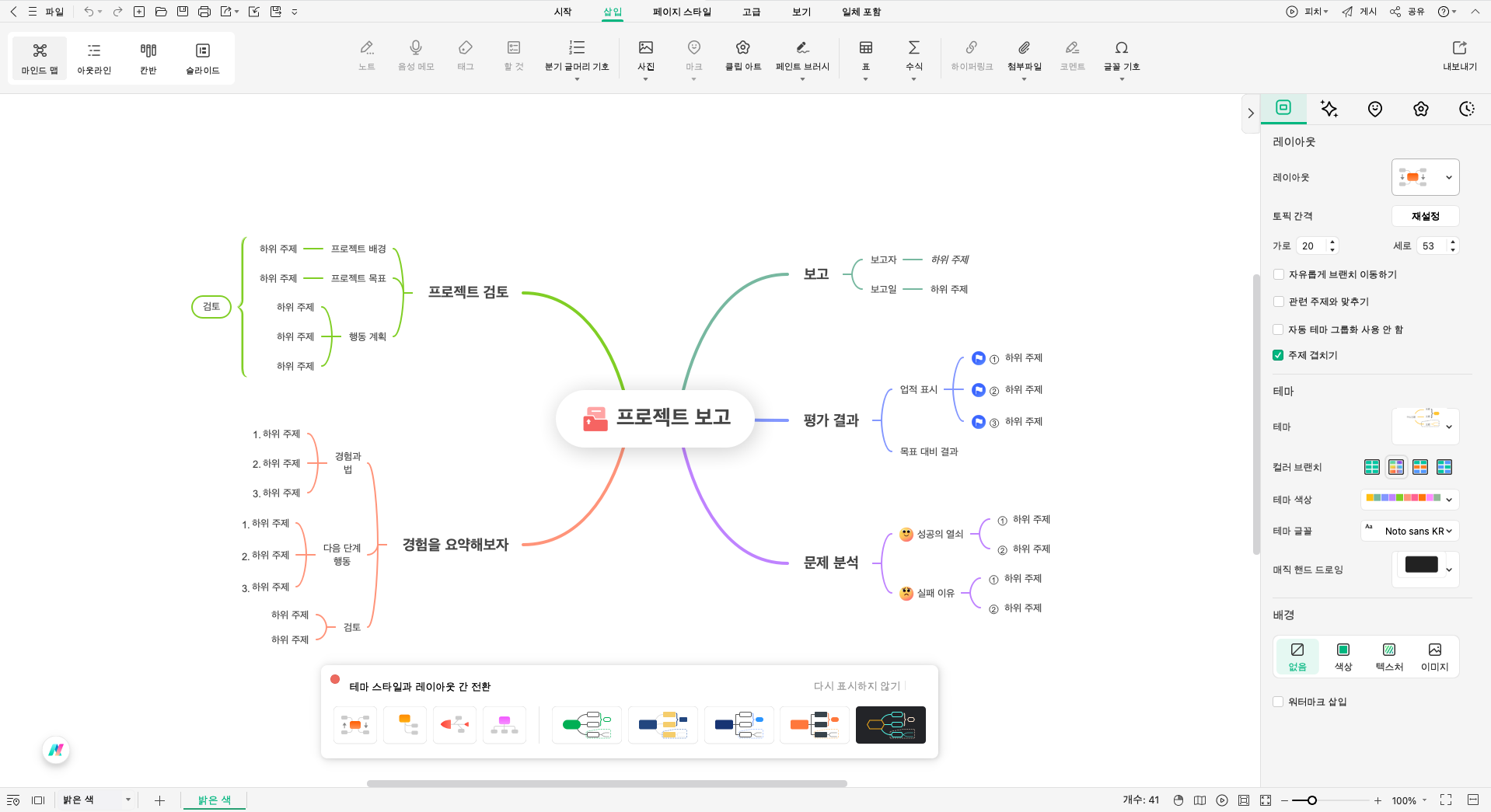Image resolution: width=1491 pixels, height=812 pixels.
Task: Switch to the 시작 ribbon tab
Action: [x=561, y=12]
